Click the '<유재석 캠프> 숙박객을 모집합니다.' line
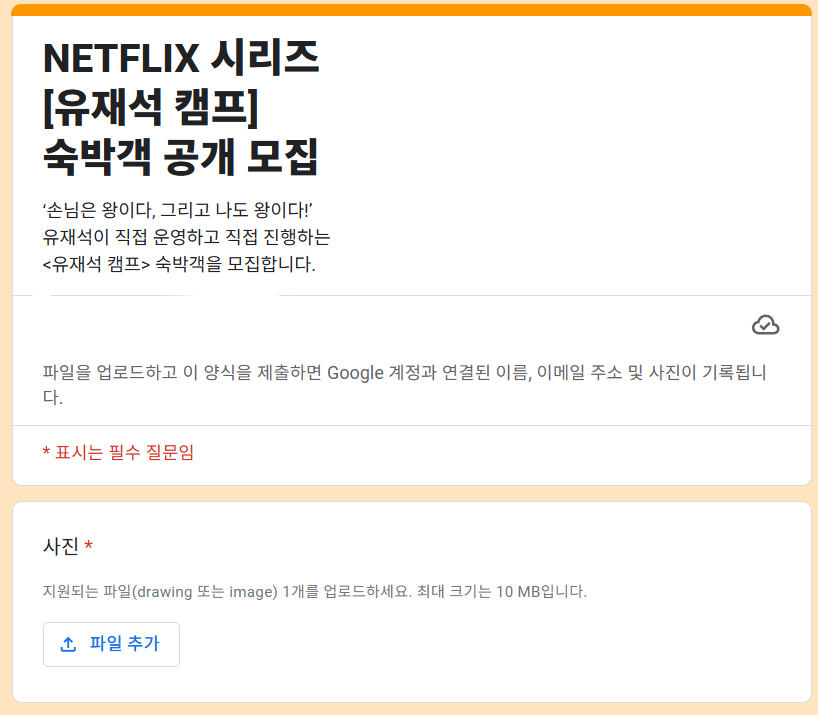The width and height of the screenshot is (818, 715). pos(179,264)
